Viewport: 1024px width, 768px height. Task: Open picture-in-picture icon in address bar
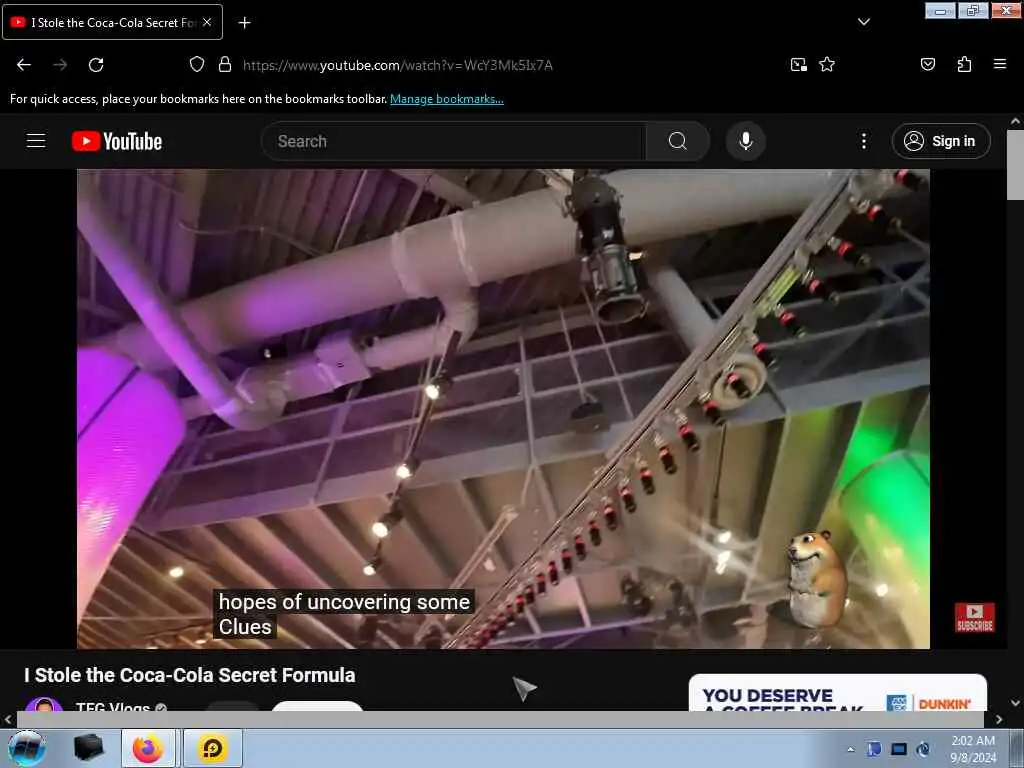(798, 64)
